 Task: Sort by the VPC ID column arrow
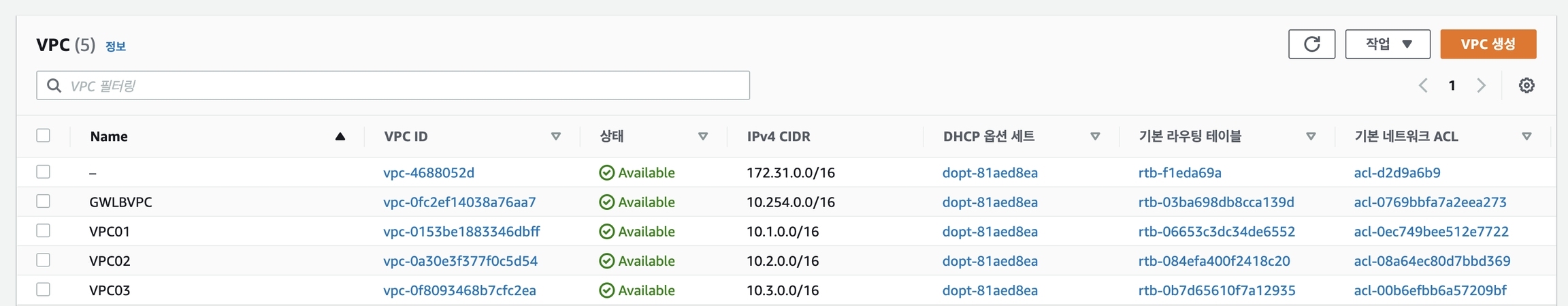[x=556, y=136]
